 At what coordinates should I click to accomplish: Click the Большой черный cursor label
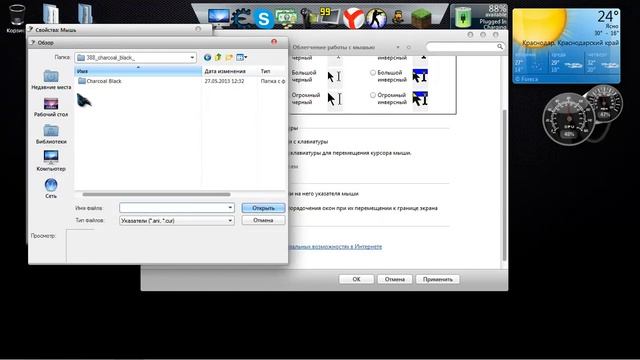[304, 76]
